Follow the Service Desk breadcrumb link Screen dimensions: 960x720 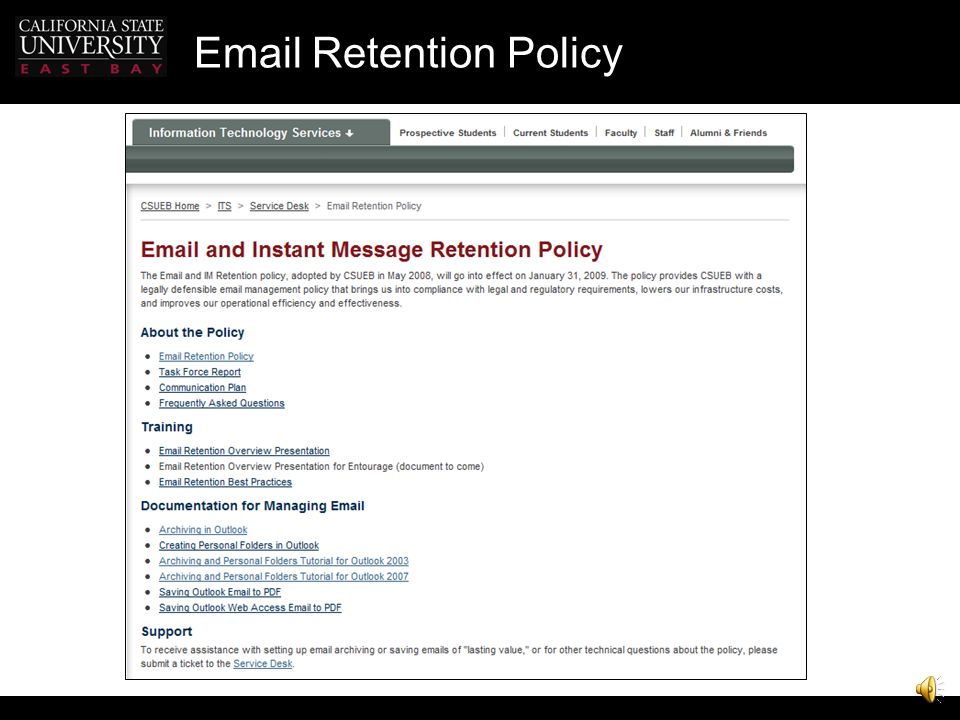[279, 206]
